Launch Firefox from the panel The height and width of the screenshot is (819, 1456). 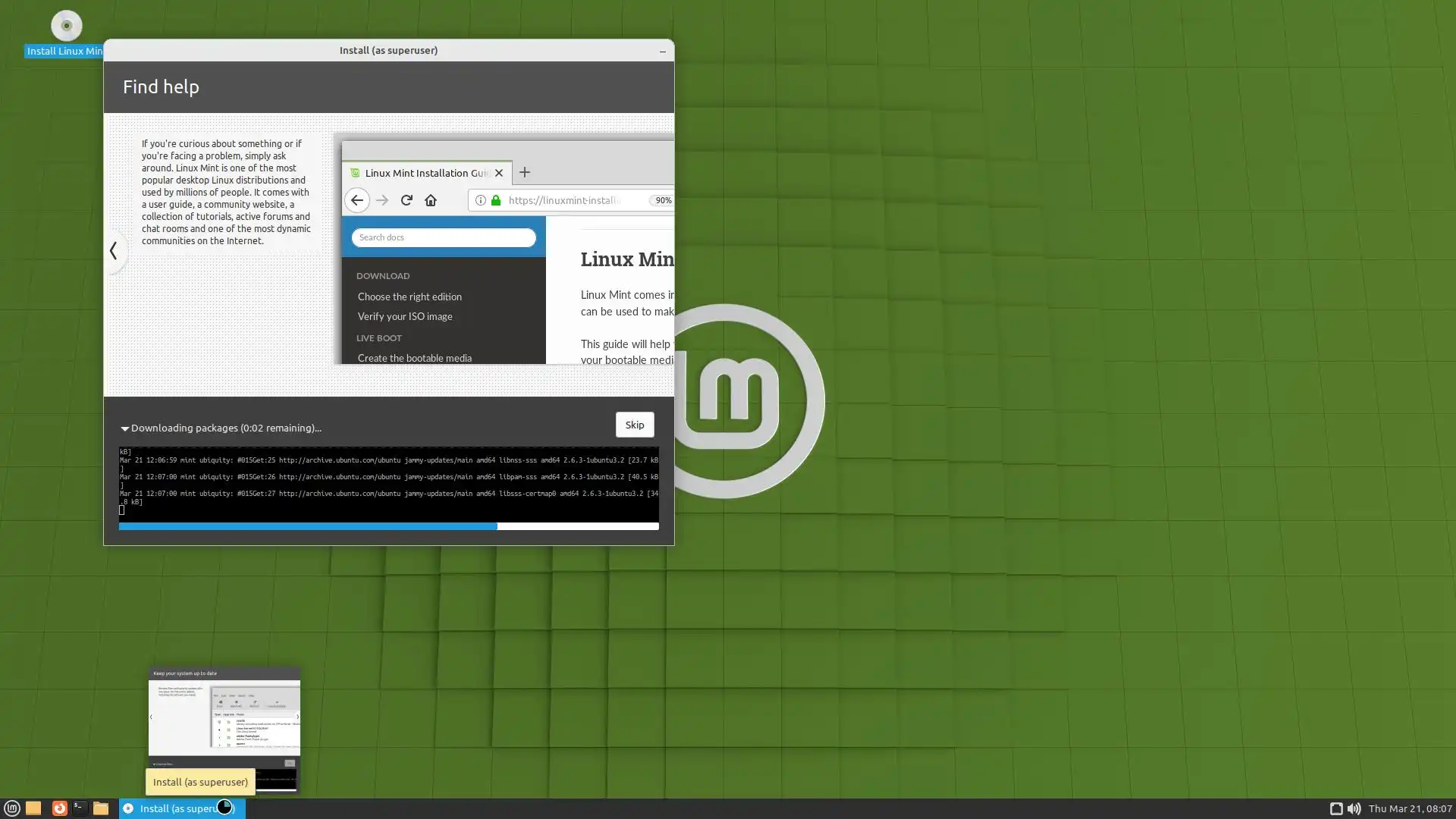pyautogui.click(x=59, y=808)
